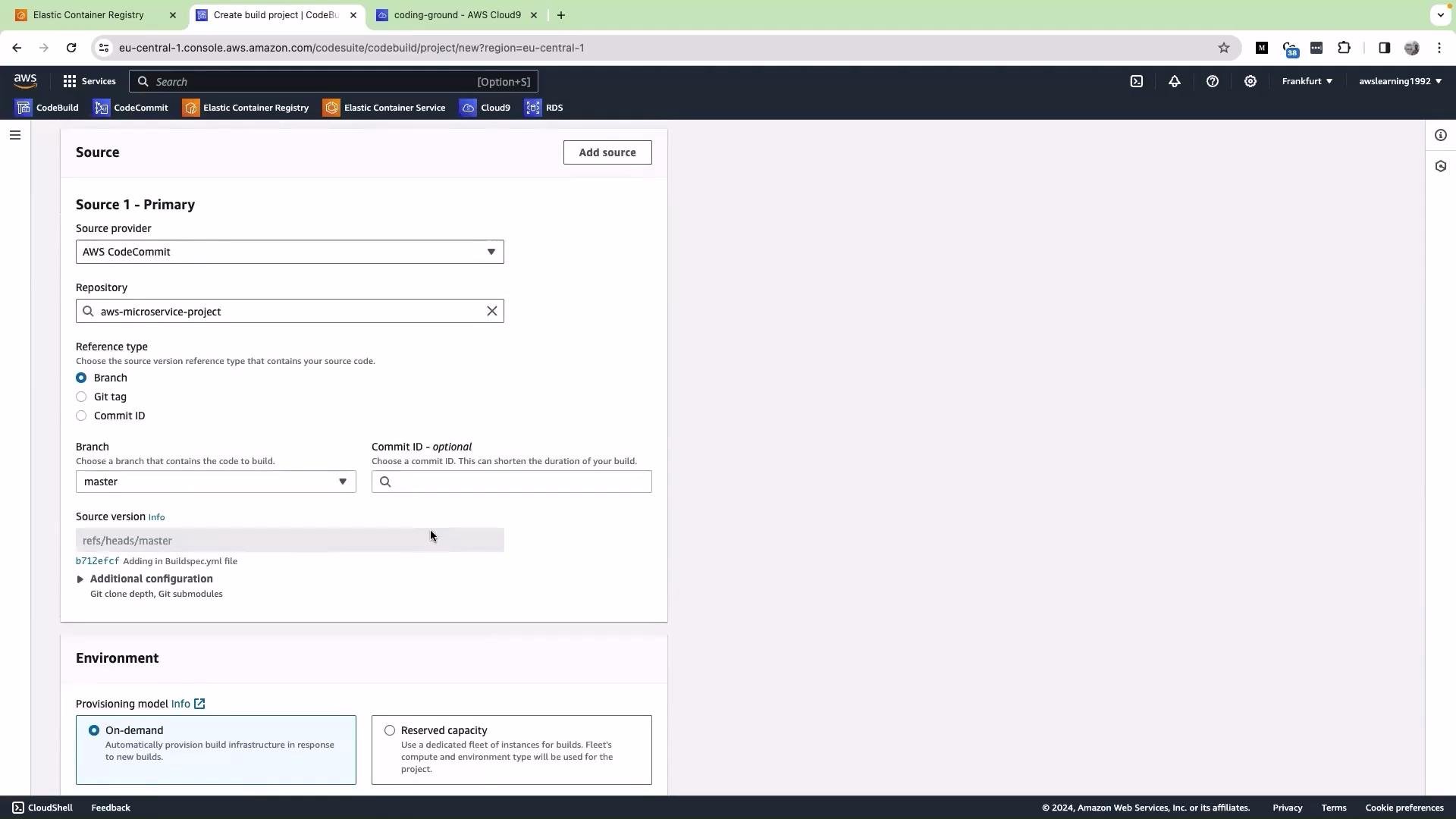Open the help question mark menu

1213,81
